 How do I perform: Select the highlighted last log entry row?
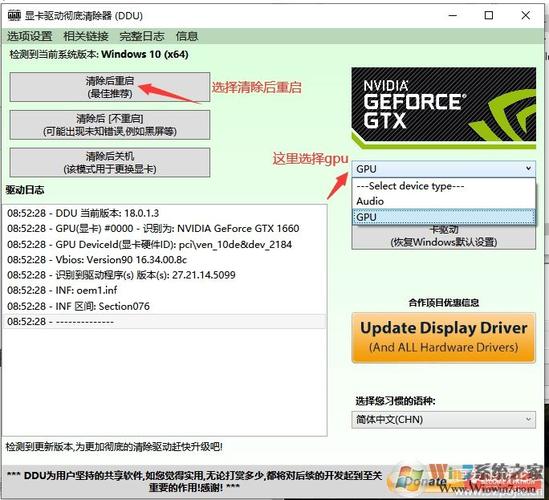(165, 321)
